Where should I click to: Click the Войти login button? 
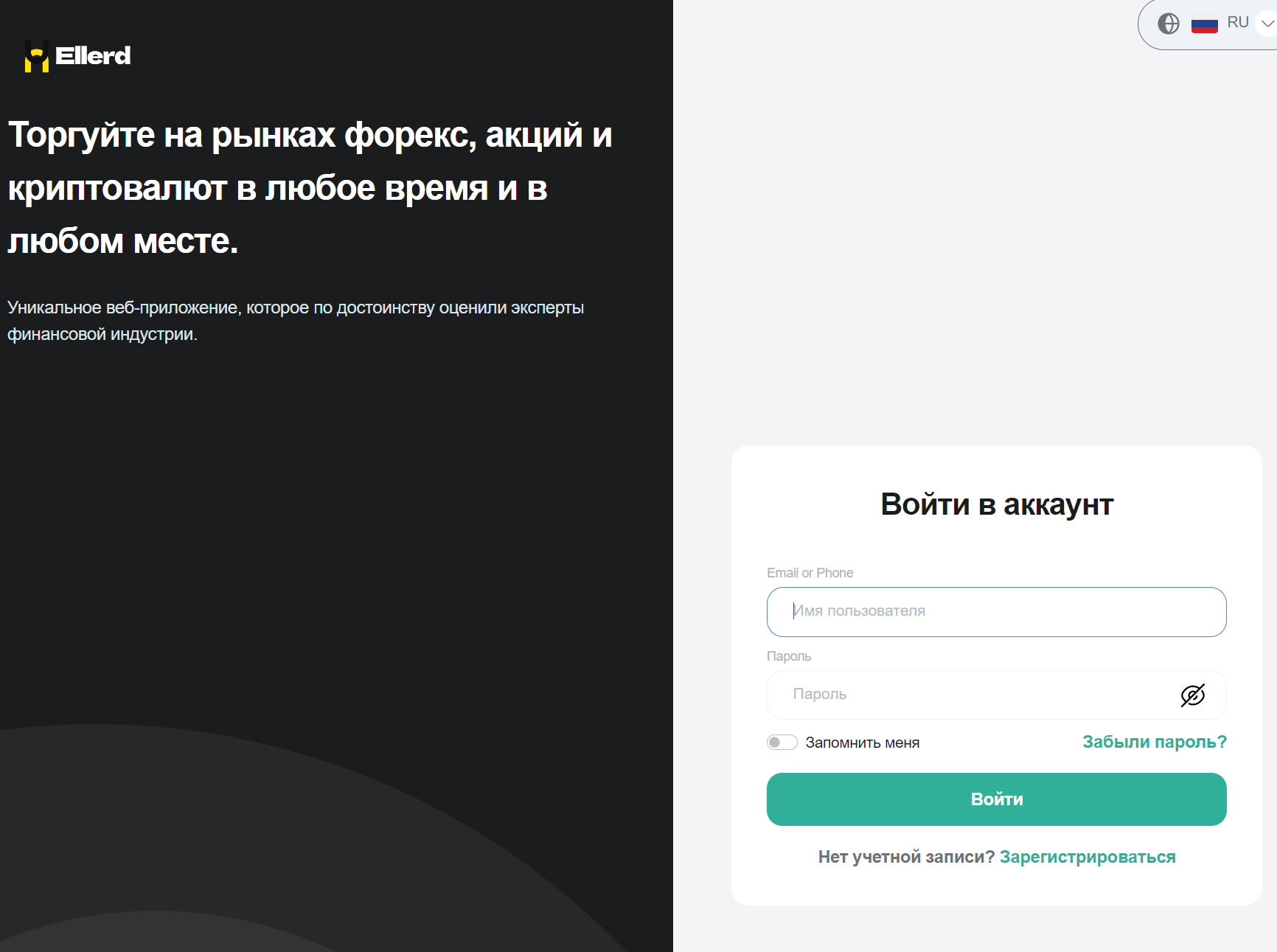pos(996,799)
